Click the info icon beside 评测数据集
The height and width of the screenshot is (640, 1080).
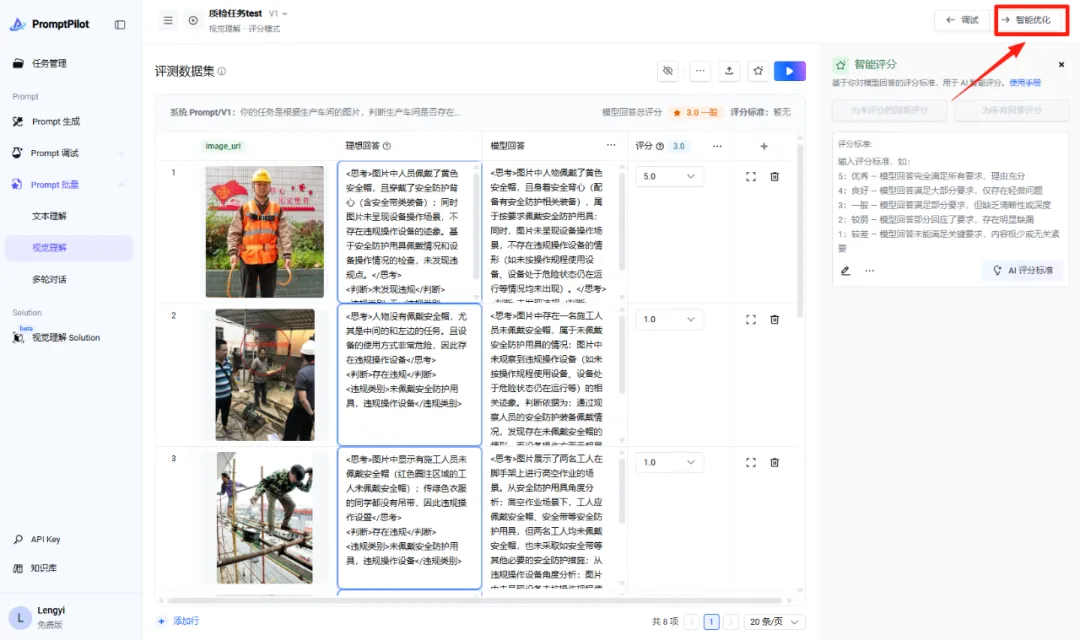[222, 71]
